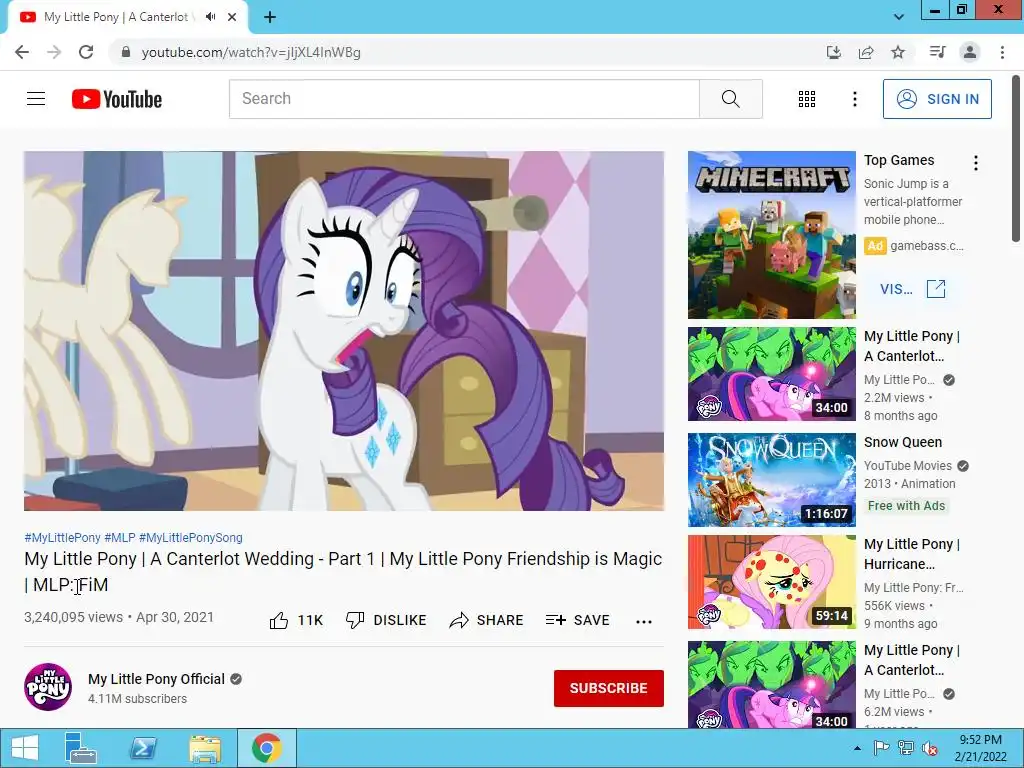
Task: Share the video
Action: point(487,620)
